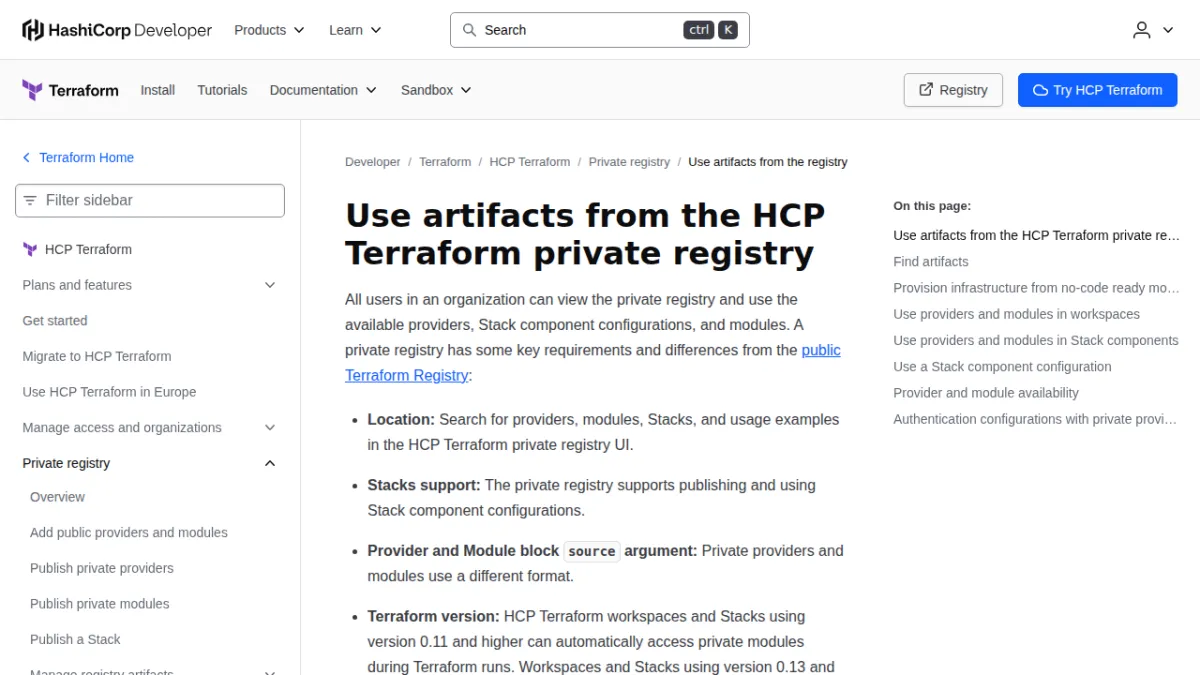Image resolution: width=1200 pixels, height=675 pixels.
Task: Open the Registry external link button
Action: (953, 90)
